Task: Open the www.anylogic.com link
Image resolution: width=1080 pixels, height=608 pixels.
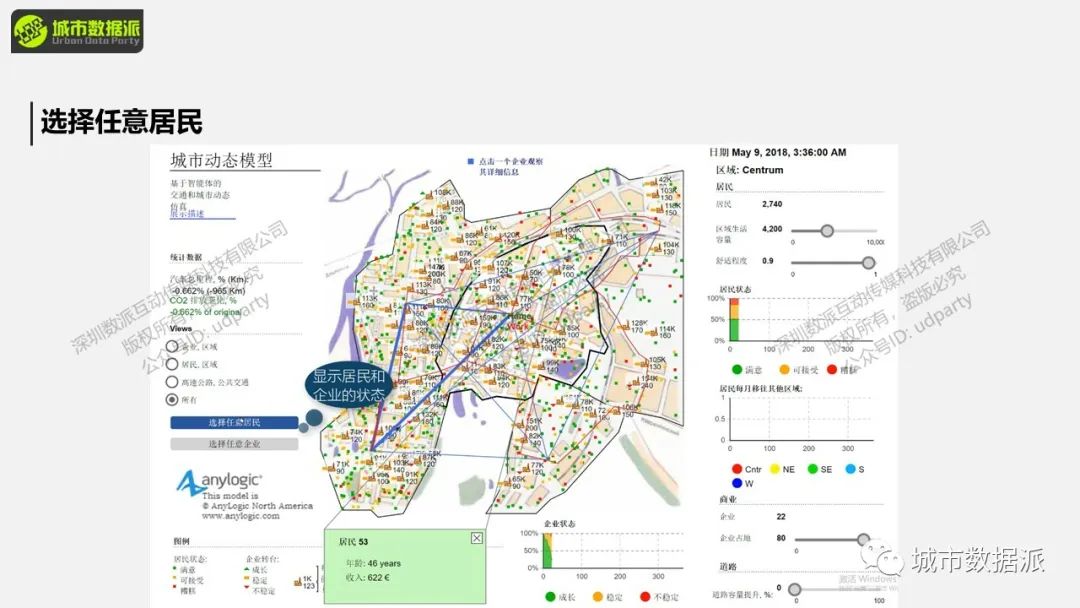Action: point(240,516)
